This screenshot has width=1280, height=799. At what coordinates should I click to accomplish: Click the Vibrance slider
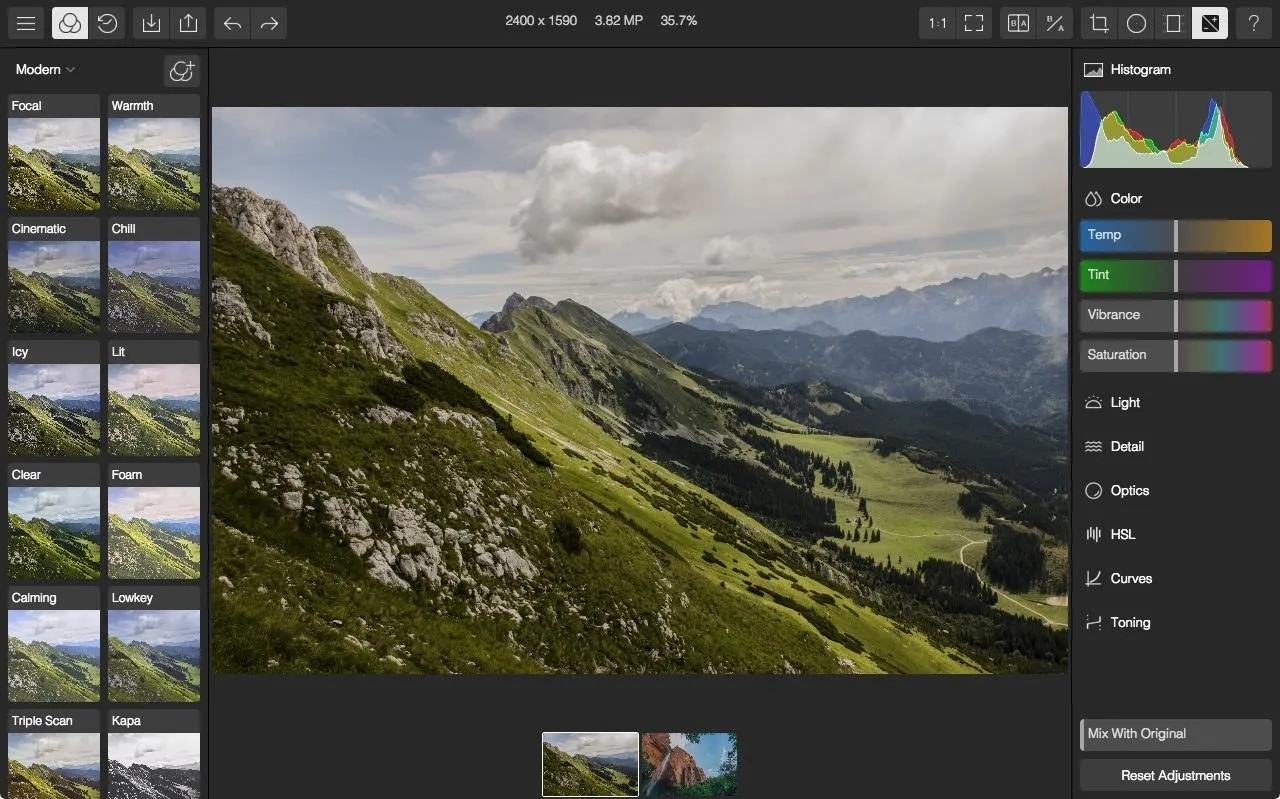tap(1176, 315)
